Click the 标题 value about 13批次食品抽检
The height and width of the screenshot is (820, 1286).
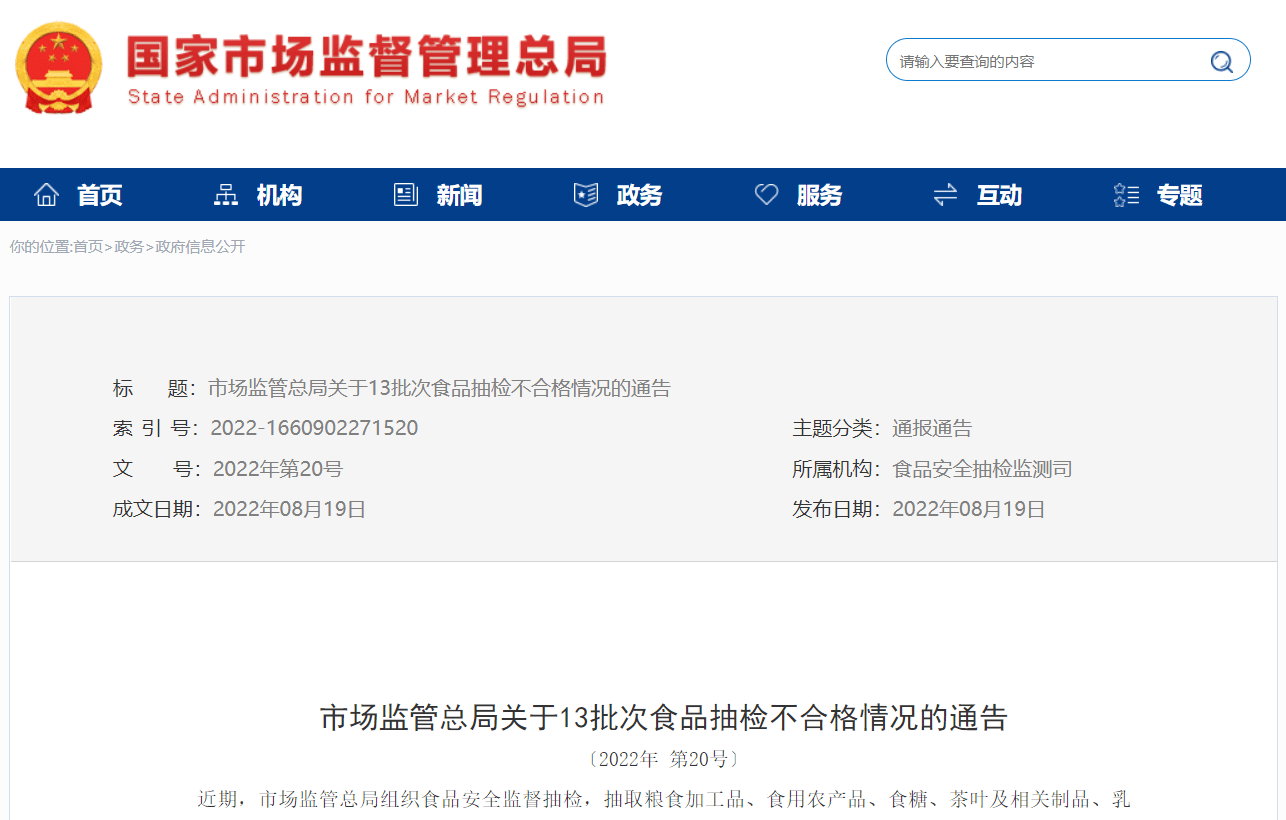tap(439, 389)
